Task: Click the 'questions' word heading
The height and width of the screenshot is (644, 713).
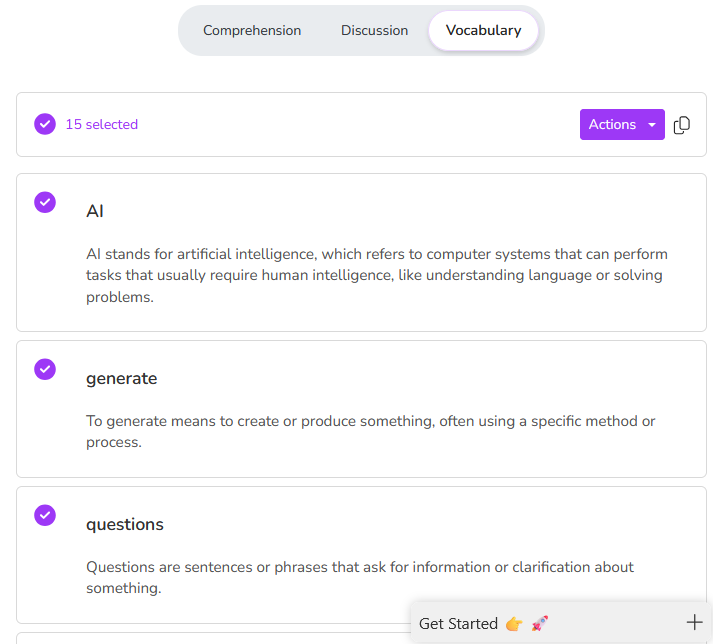Action: [124, 524]
